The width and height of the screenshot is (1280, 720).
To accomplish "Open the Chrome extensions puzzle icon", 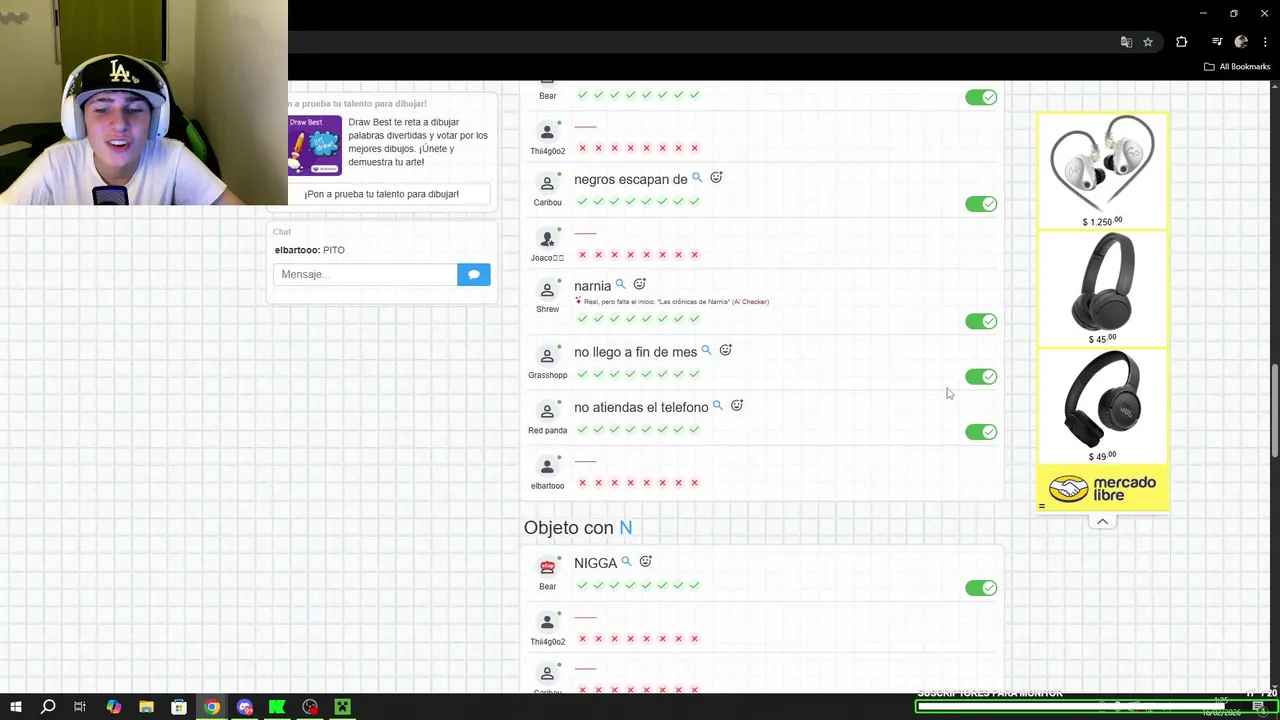I will pyautogui.click(x=1181, y=42).
